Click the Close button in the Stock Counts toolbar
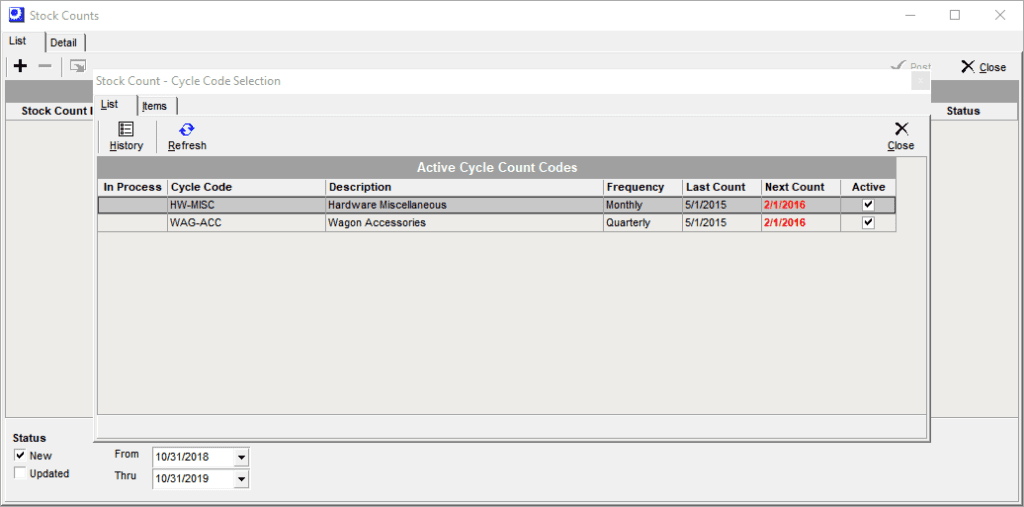 pos(984,67)
